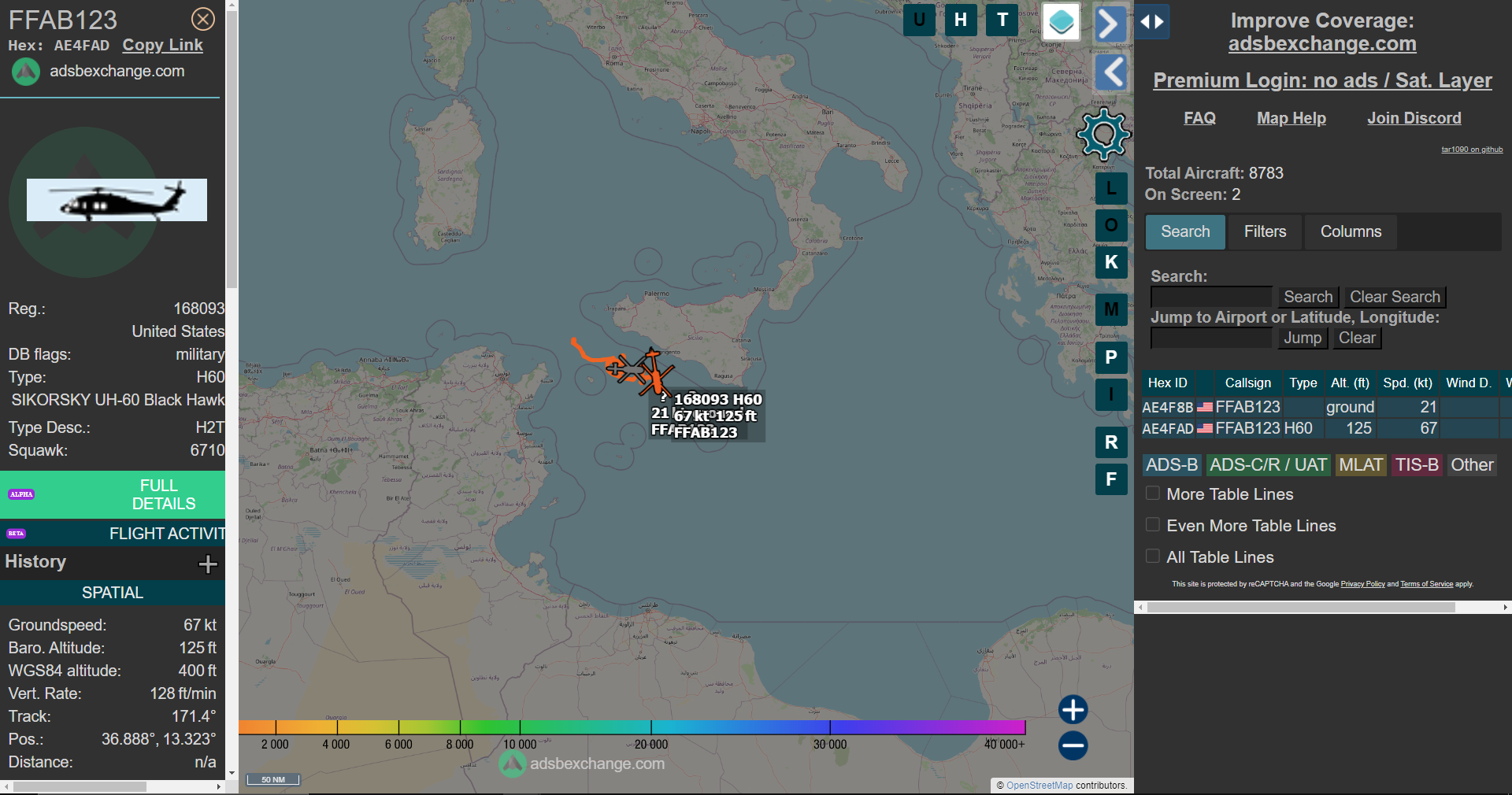Open Premium Login link
Image resolution: width=1512 pixels, height=795 pixels.
coord(1322,80)
